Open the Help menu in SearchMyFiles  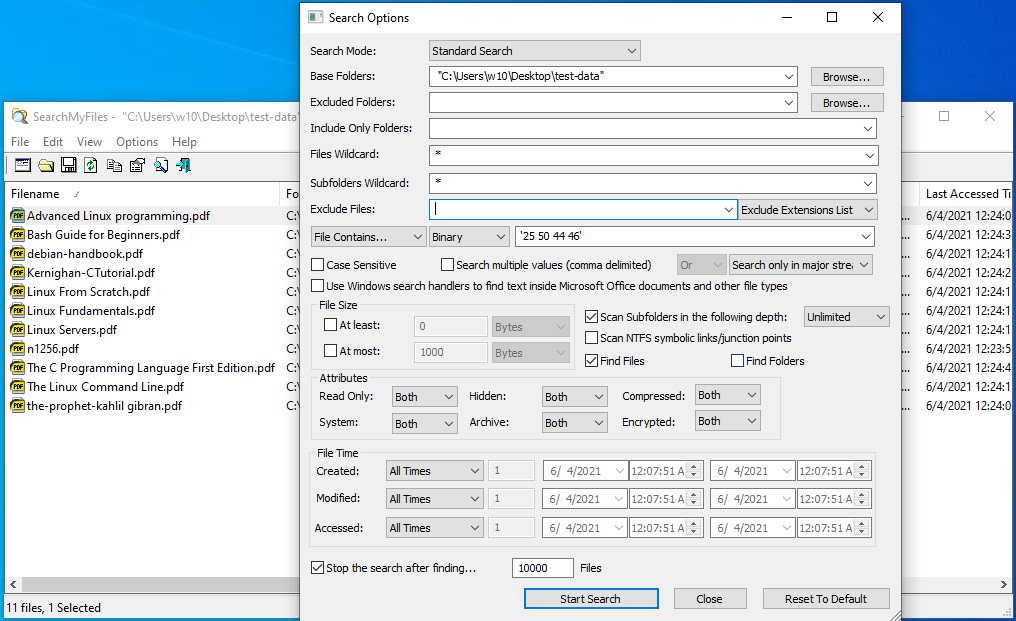coord(184,141)
